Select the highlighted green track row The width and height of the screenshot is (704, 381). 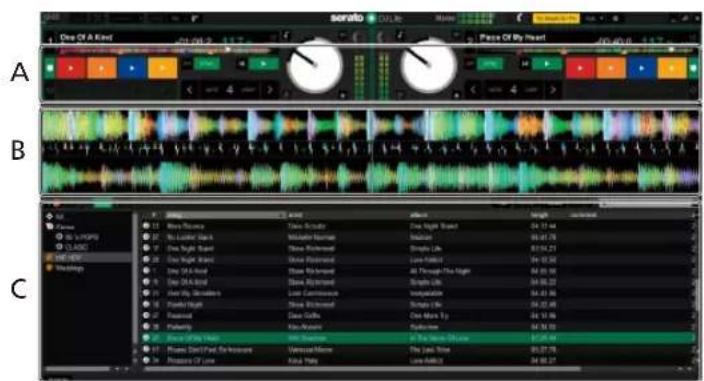[x=418, y=338]
